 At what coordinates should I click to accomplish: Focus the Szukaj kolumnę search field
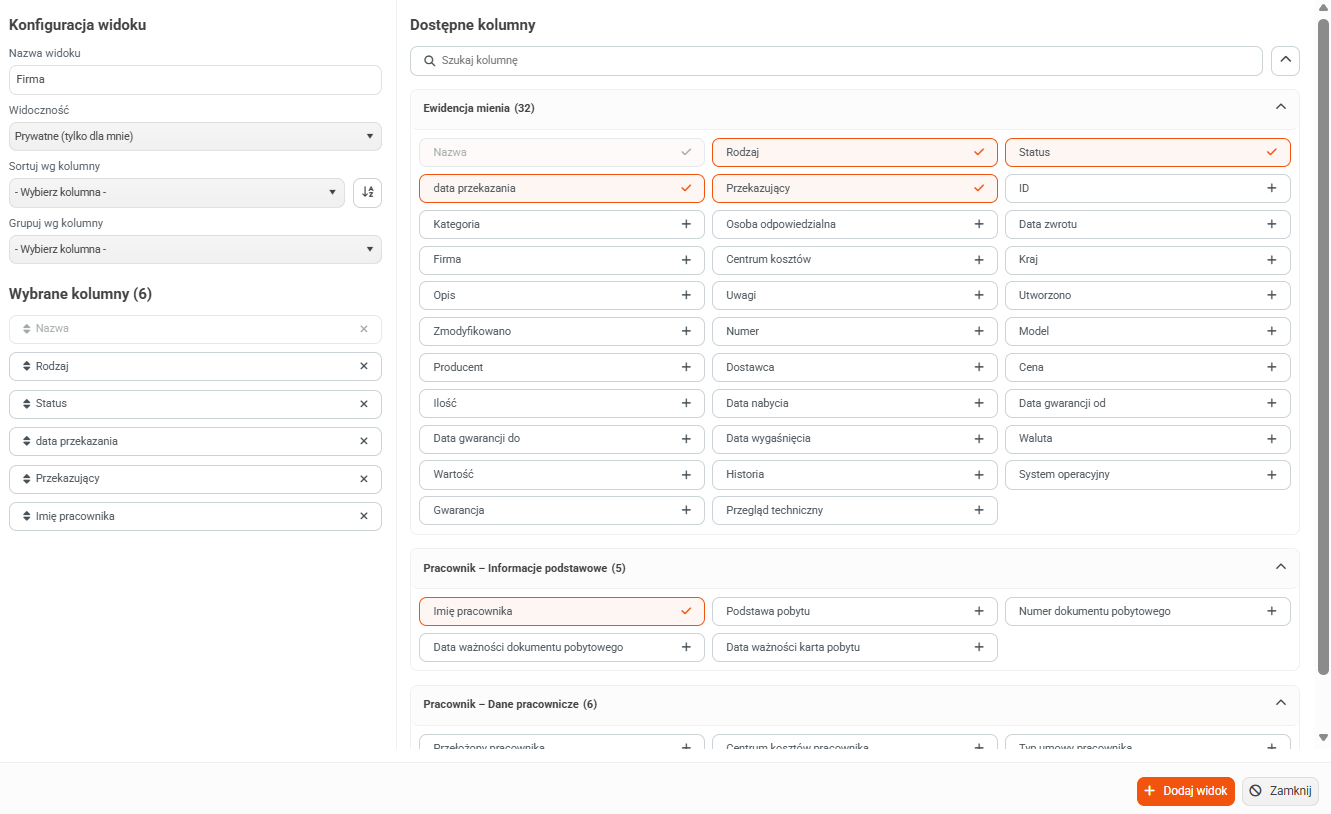(836, 61)
